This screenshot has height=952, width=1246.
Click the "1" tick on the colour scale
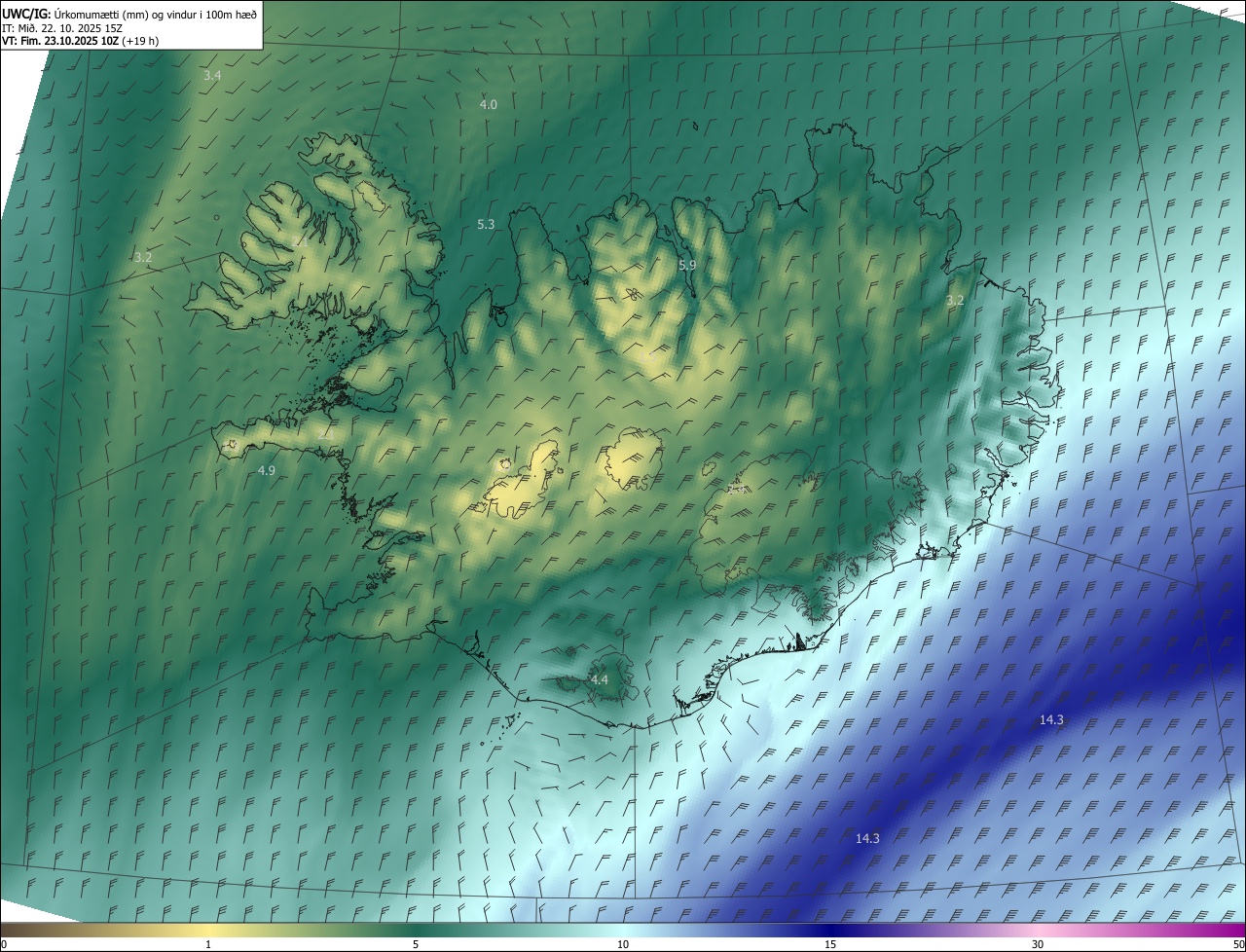[x=208, y=944]
